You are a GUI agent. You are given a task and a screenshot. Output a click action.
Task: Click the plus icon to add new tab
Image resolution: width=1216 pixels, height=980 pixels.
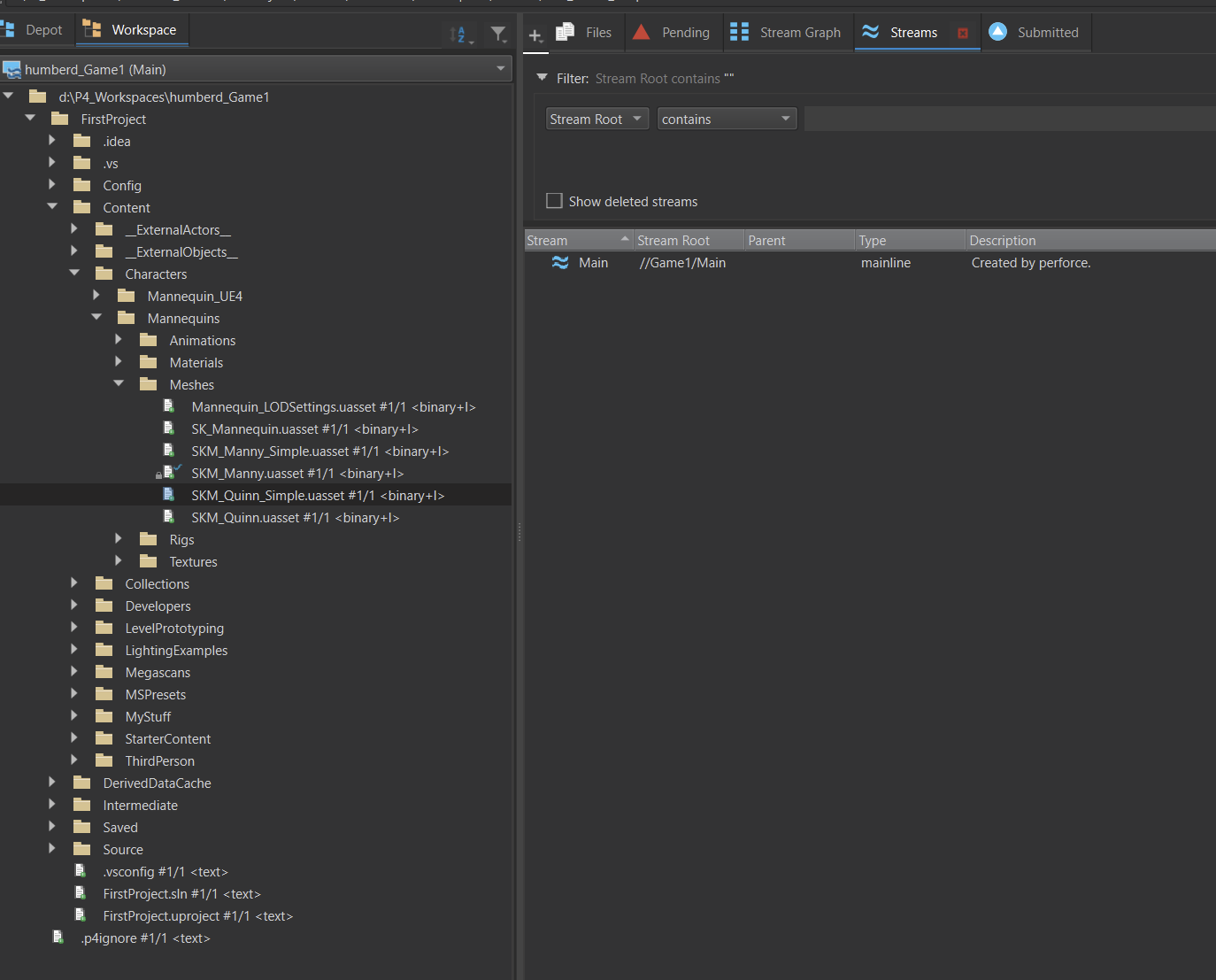[535, 35]
